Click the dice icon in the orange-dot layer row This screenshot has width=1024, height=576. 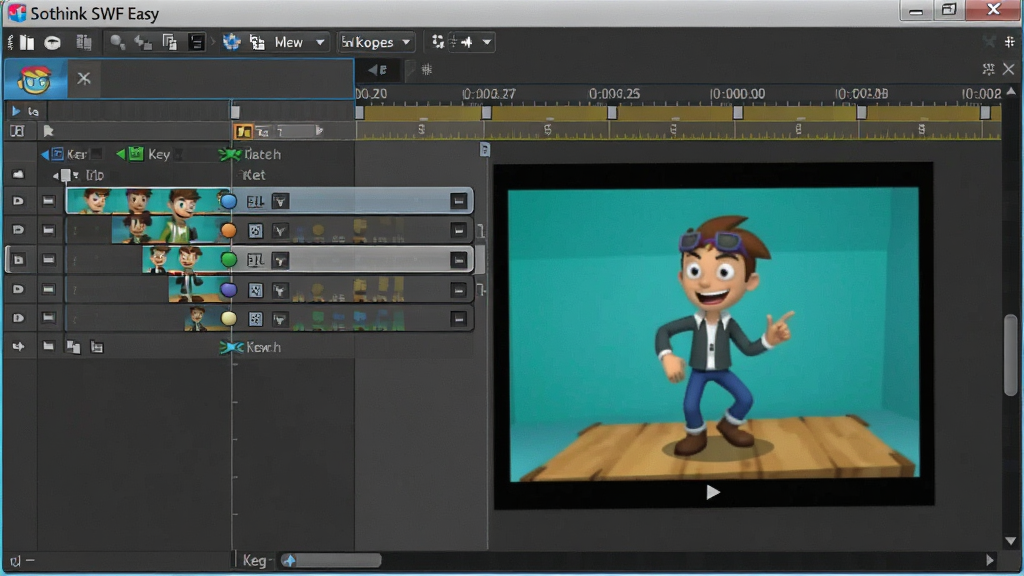(255, 231)
